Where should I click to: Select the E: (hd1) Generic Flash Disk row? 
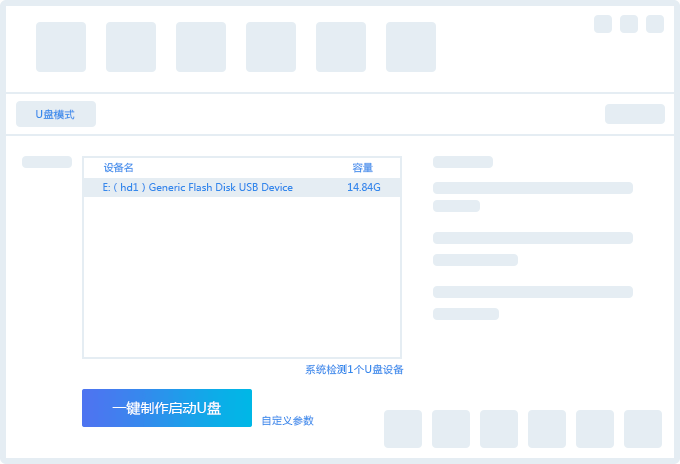242,187
